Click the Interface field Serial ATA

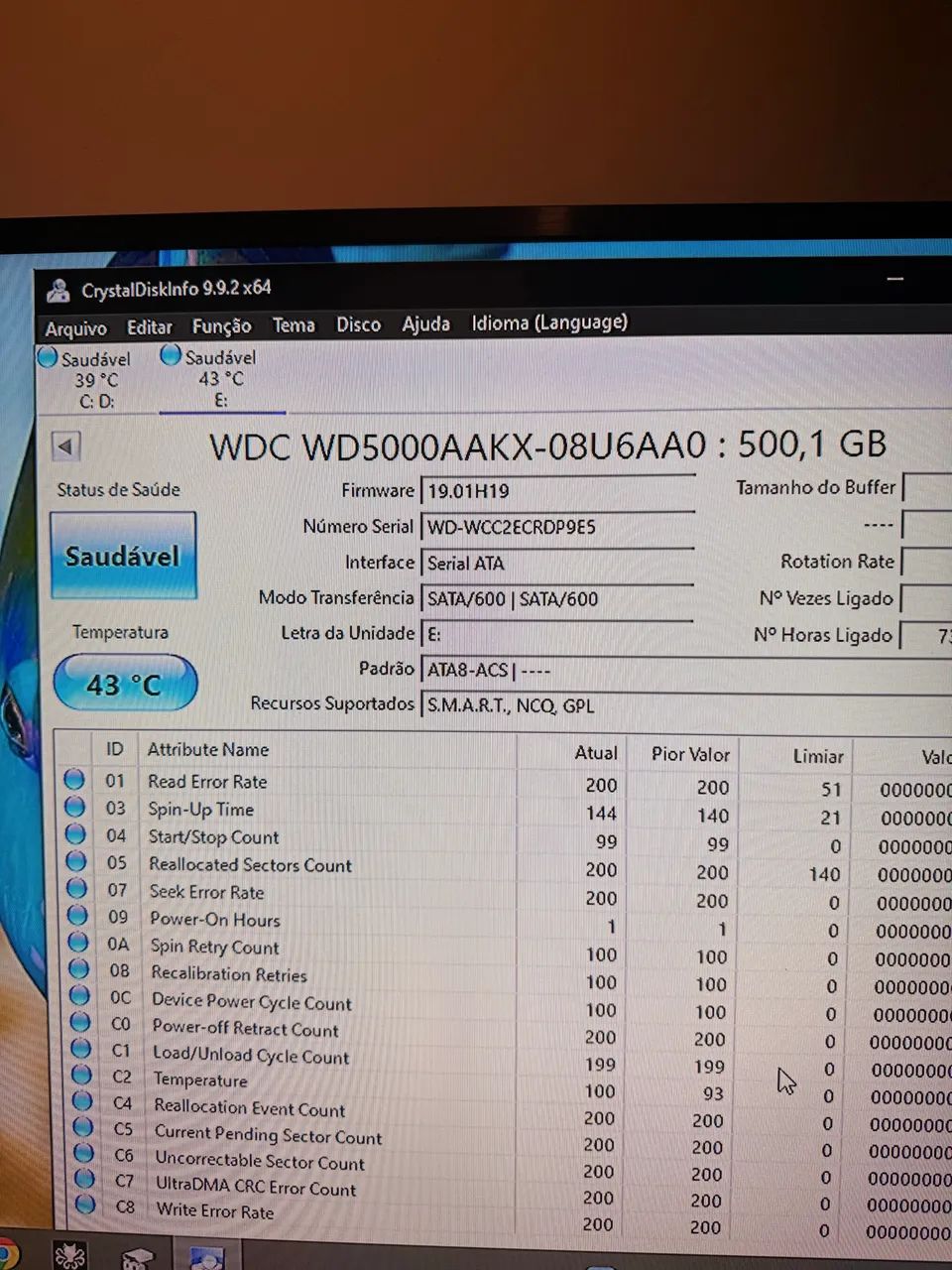(557, 563)
